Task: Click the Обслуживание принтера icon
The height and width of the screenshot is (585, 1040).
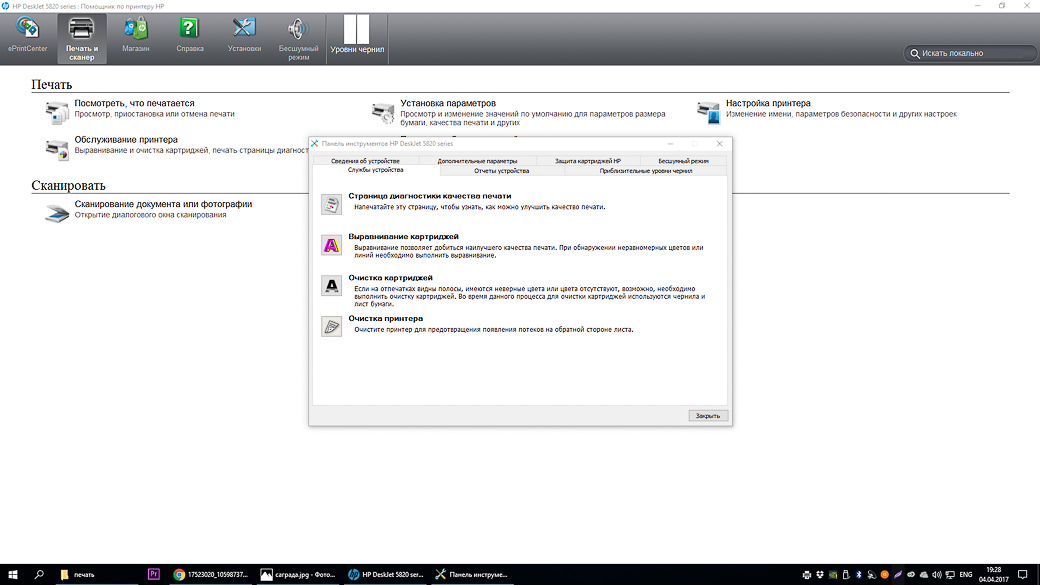Action: pyautogui.click(x=56, y=149)
